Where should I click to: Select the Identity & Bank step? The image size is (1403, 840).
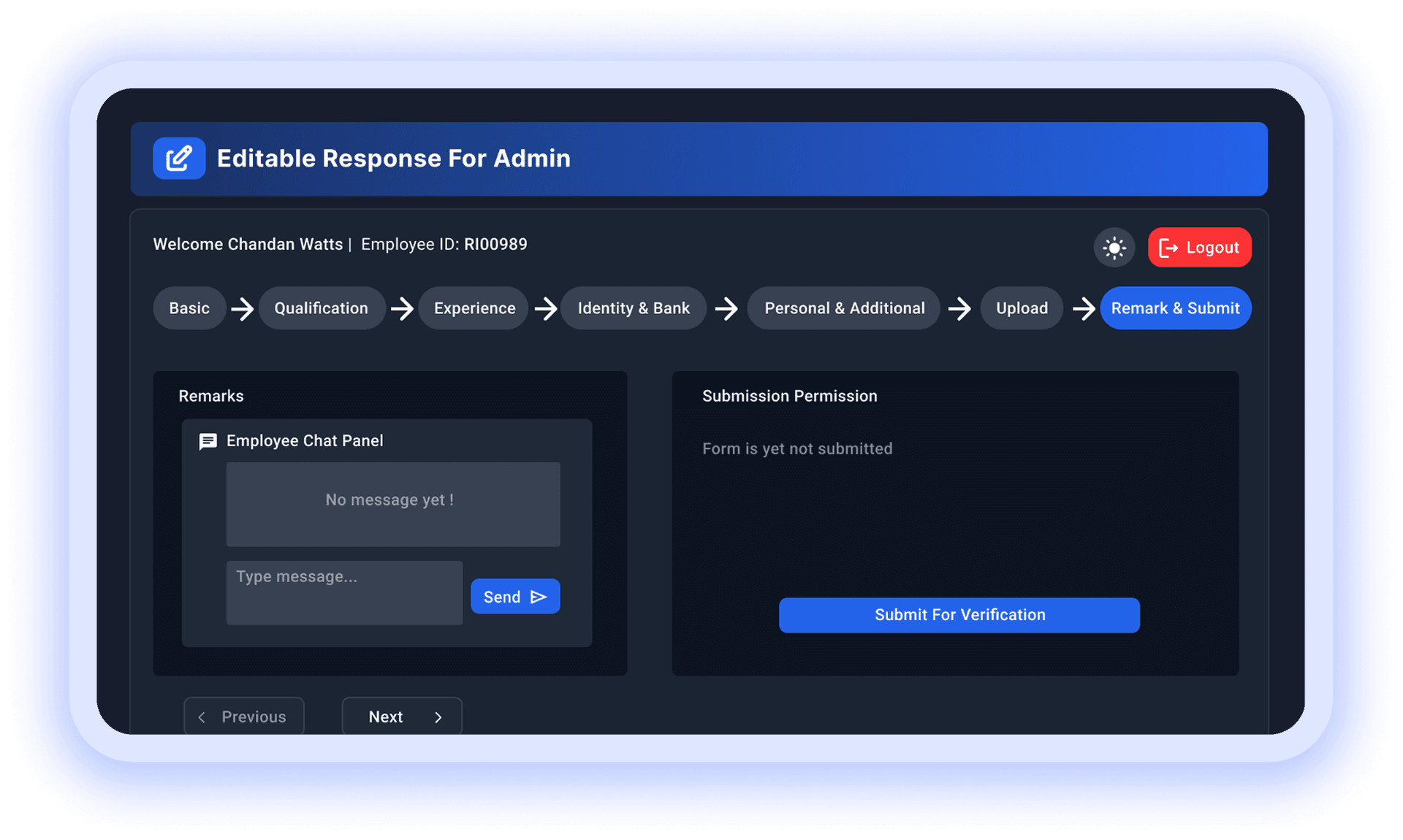pyautogui.click(x=633, y=308)
